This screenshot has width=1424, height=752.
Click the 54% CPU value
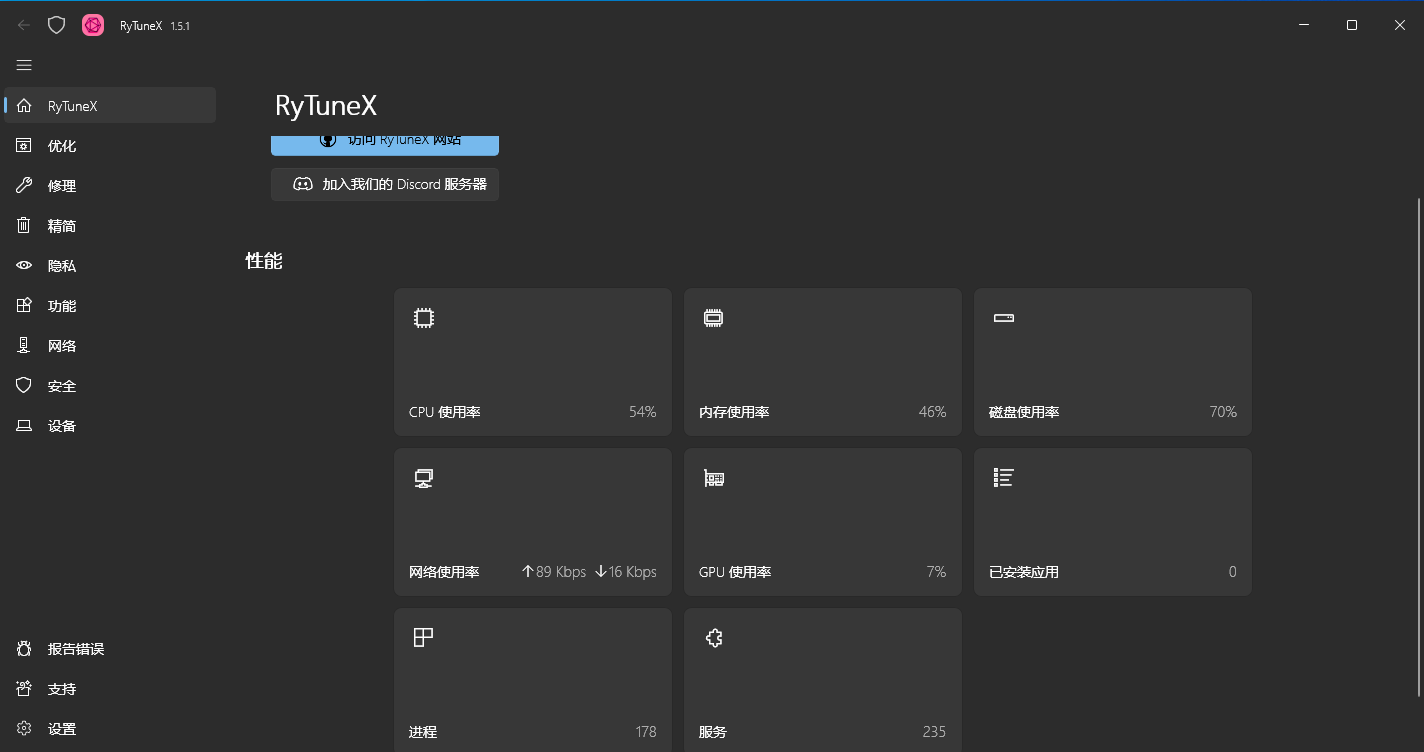click(643, 412)
